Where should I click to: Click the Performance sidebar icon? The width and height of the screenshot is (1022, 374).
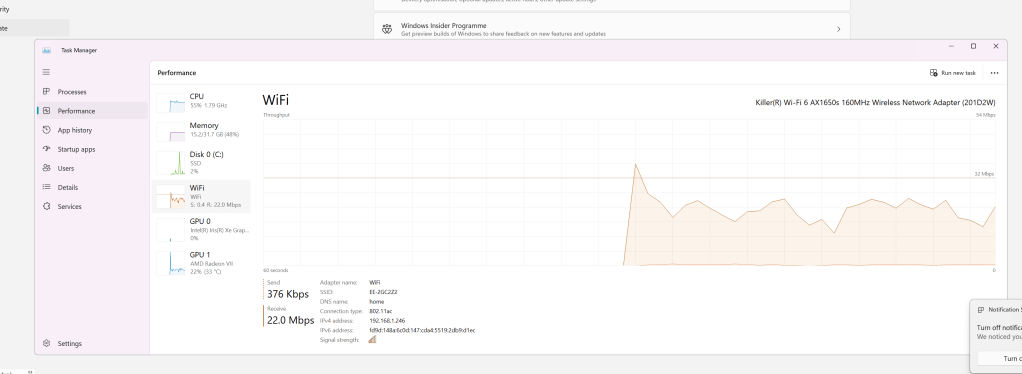coord(46,111)
